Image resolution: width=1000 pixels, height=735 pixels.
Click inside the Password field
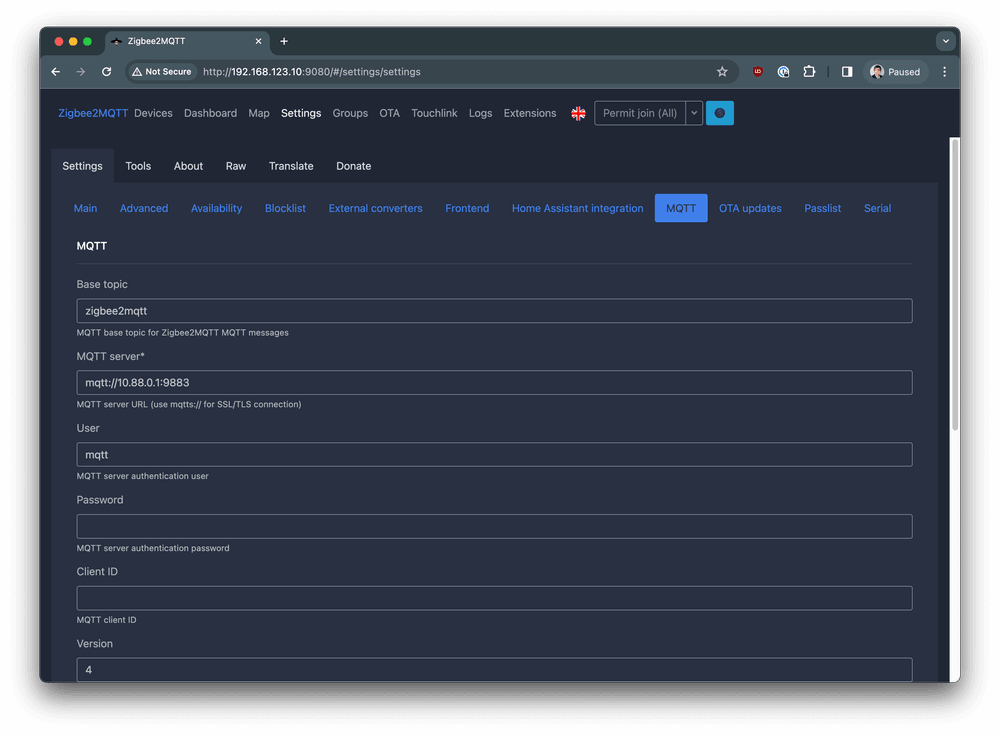click(x=494, y=526)
